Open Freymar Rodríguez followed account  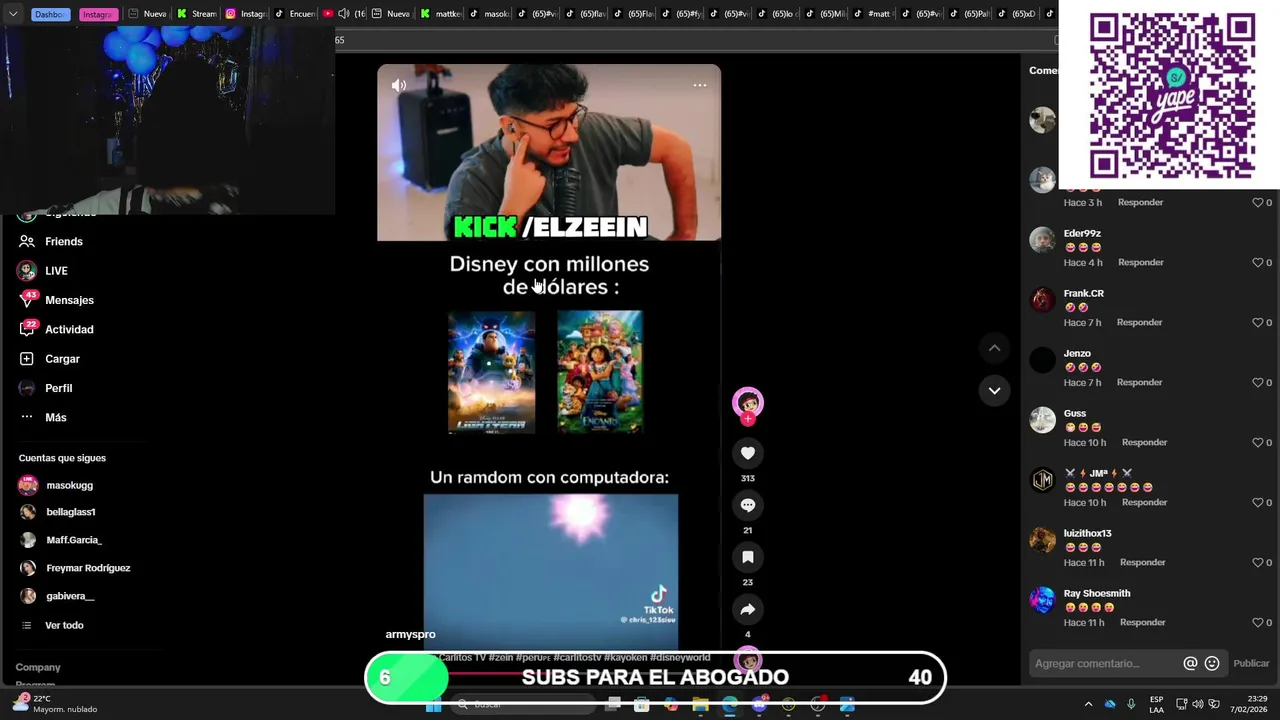[x=75, y=568]
